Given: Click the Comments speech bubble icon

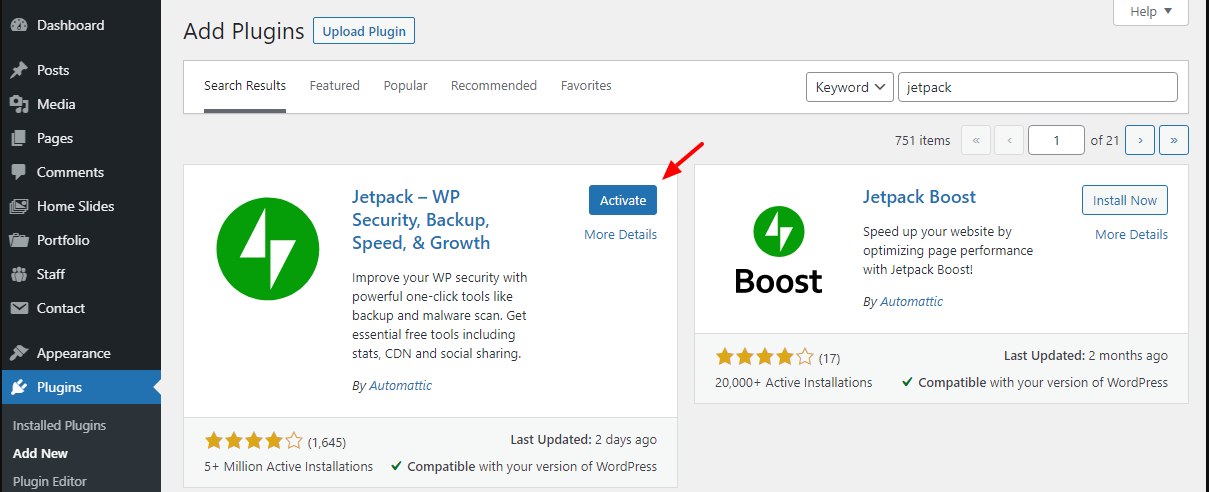Looking at the screenshot, I should coord(18,172).
